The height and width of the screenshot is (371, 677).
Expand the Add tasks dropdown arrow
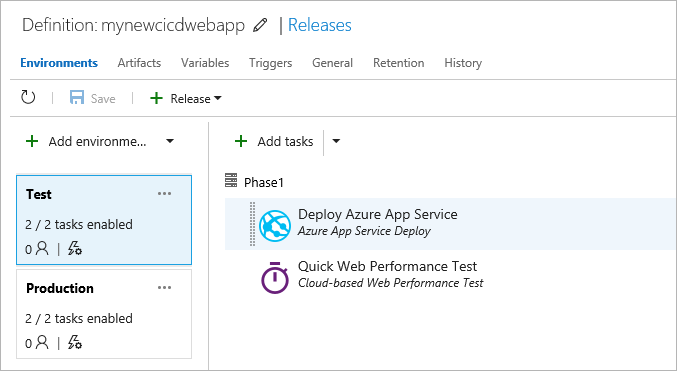pos(336,141)
